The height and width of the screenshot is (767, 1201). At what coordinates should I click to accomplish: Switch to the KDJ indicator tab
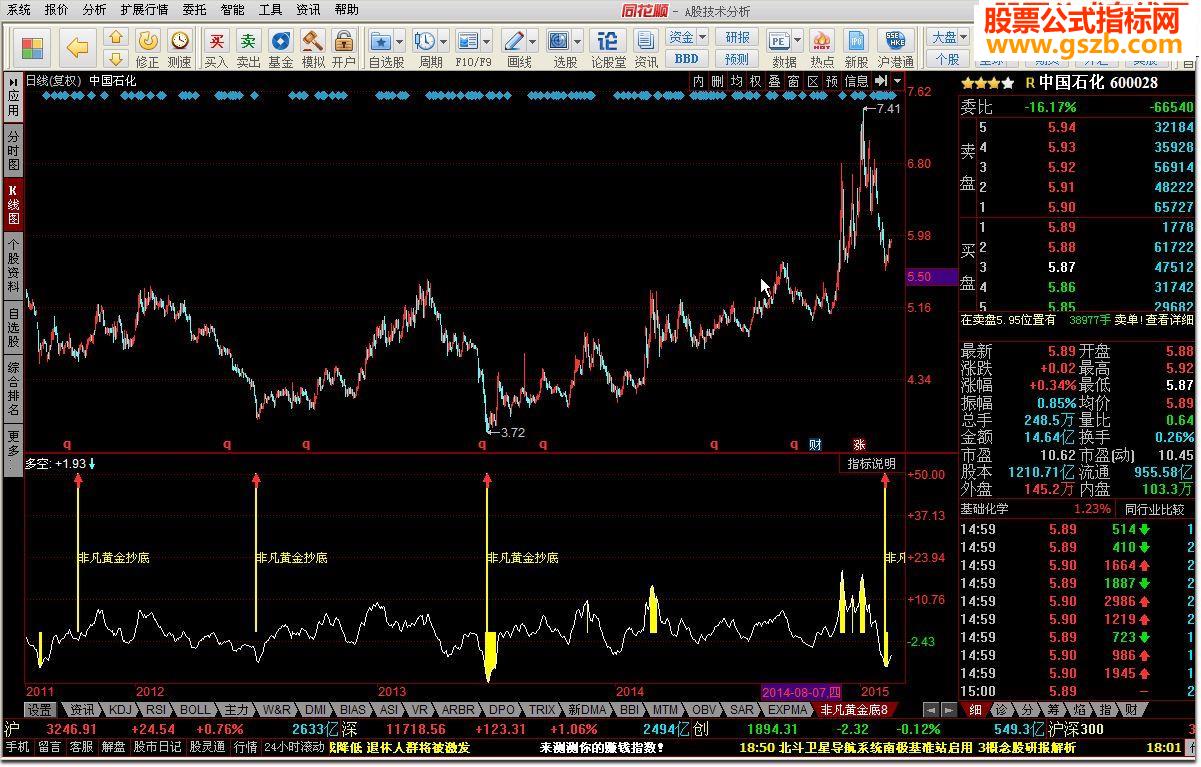(120, 710)
